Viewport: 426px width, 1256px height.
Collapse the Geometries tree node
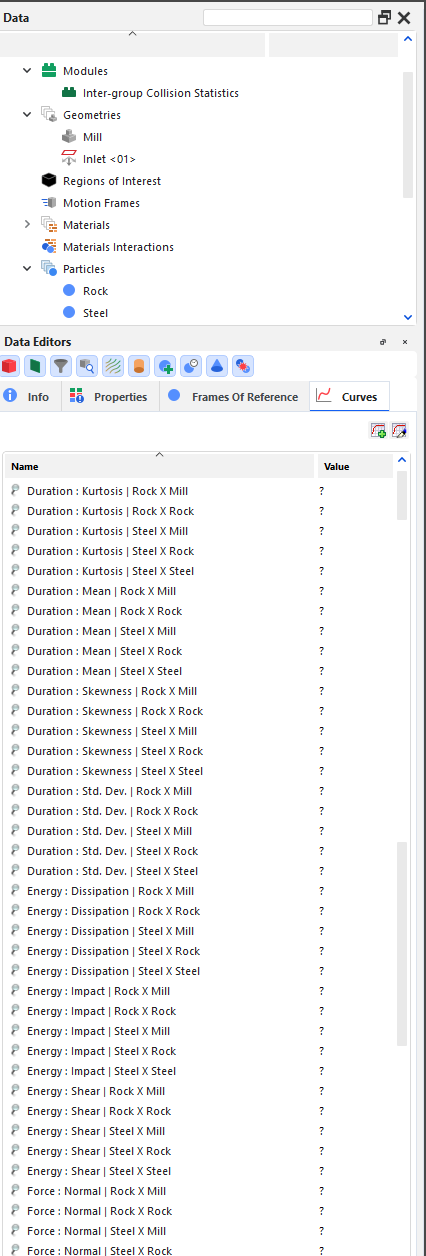tap(27, 115)
